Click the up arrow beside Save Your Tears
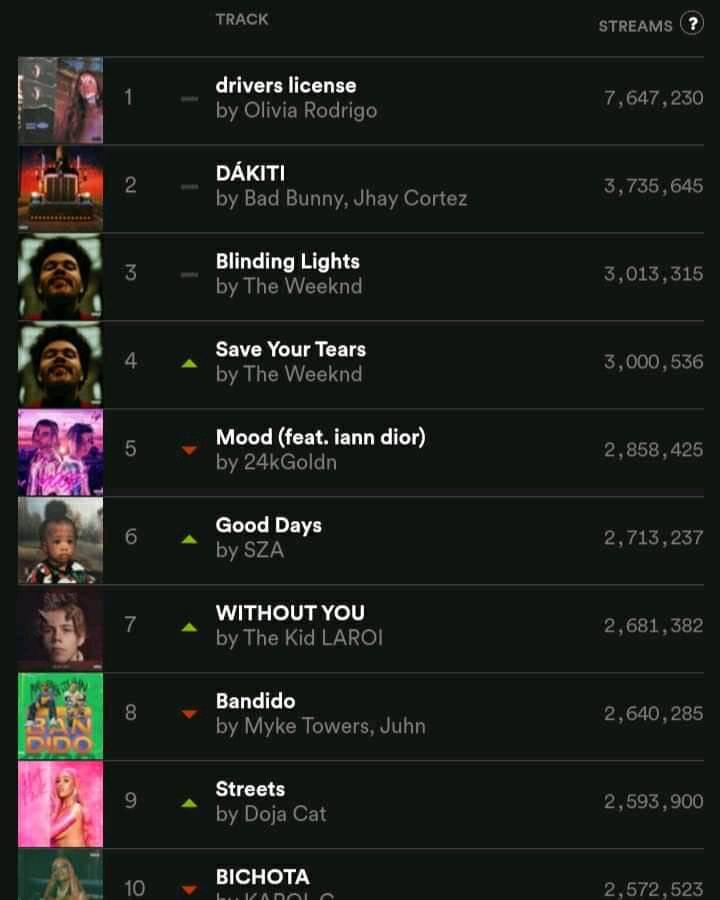Viewport: 720px width, 900px height. tap(189, 363)
